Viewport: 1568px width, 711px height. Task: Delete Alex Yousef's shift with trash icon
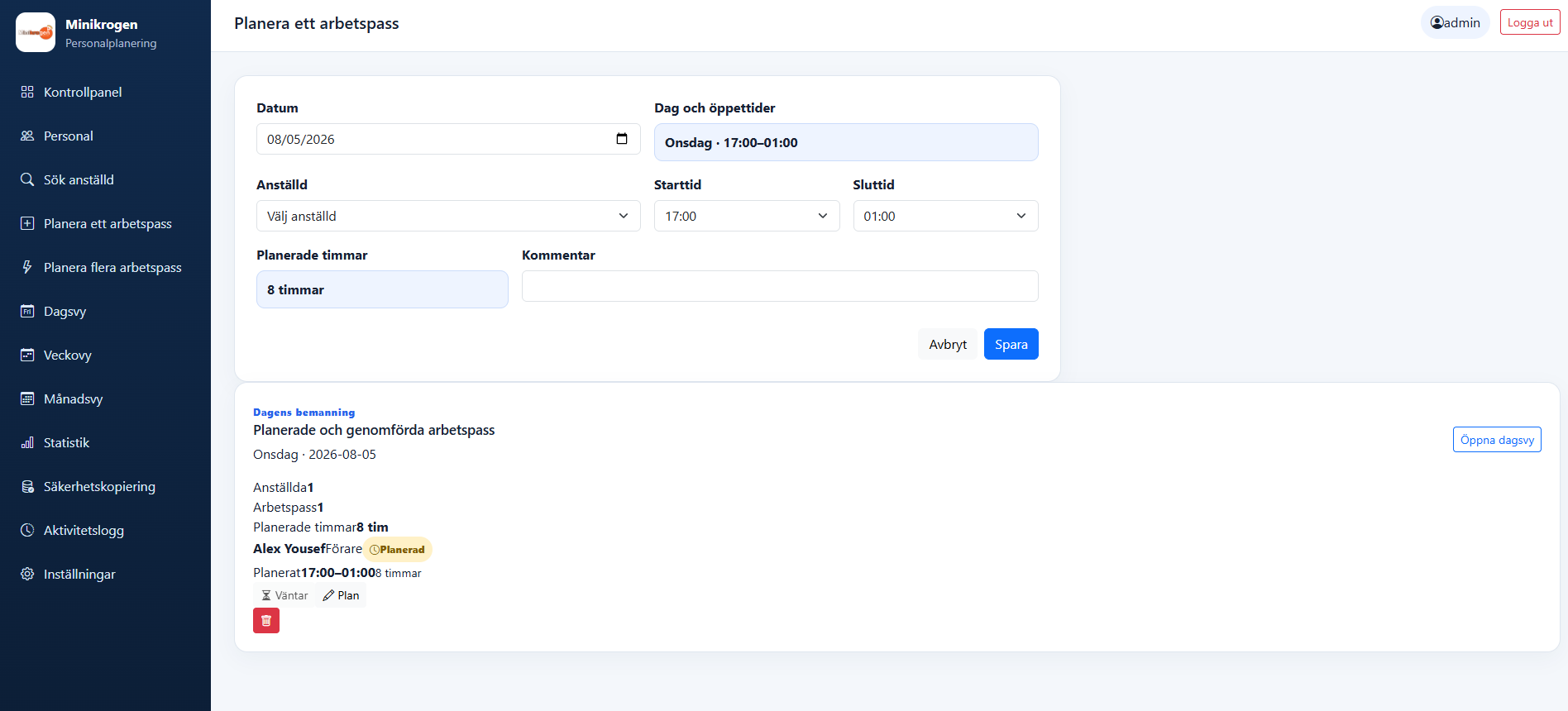click(266, 621)
